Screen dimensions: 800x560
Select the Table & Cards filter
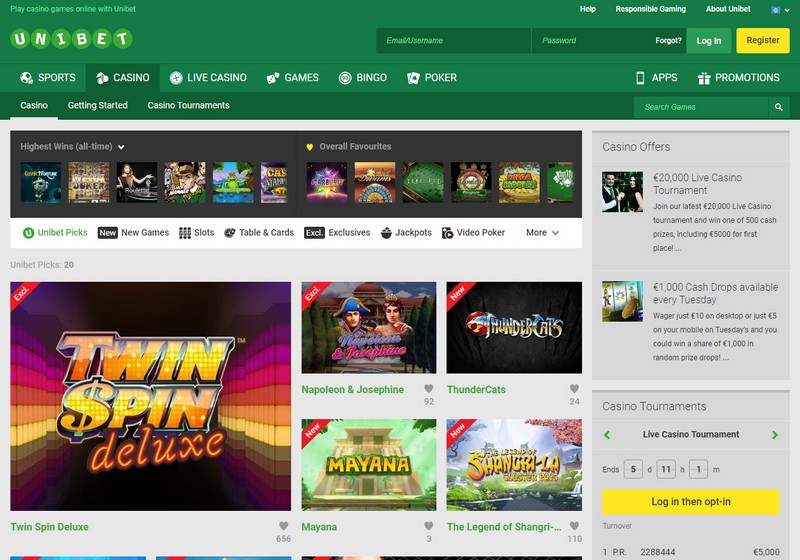[x=259, y=233]
